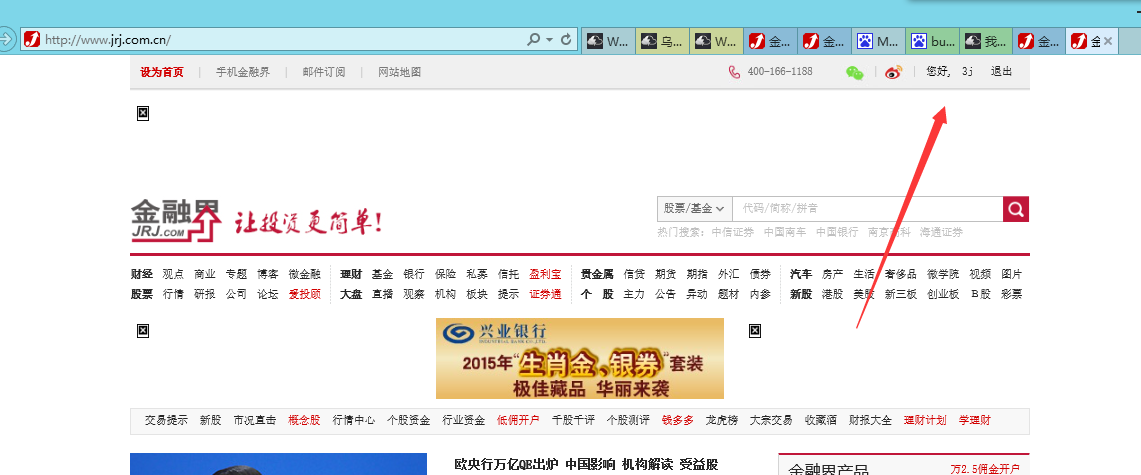The height and width of the screenshot is (475, 1141).
Task: Open the 贵金属 navigation item
Action: click(597, 274)
